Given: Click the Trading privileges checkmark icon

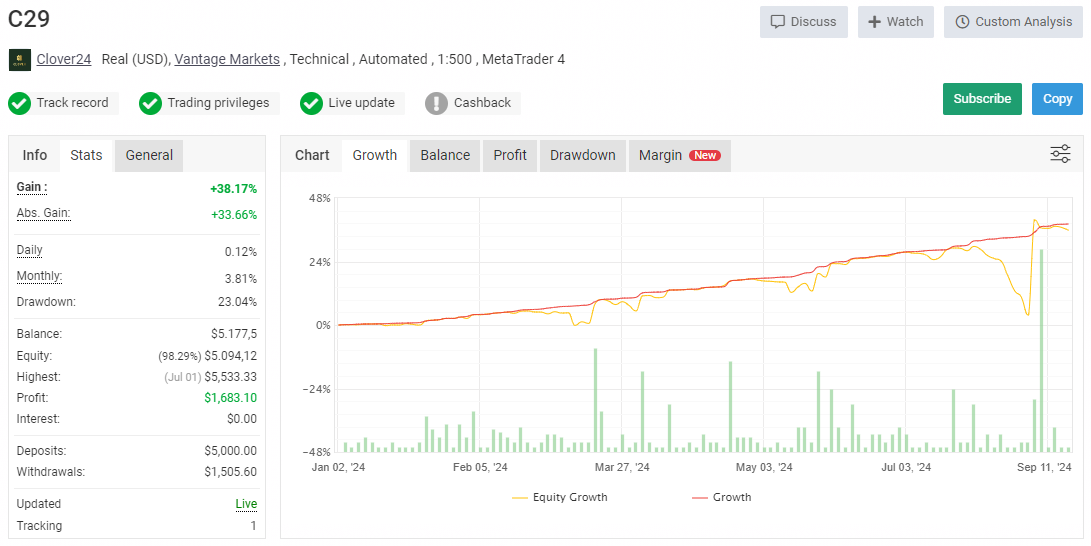Looking at the screenshot, I should coord(150,103).
